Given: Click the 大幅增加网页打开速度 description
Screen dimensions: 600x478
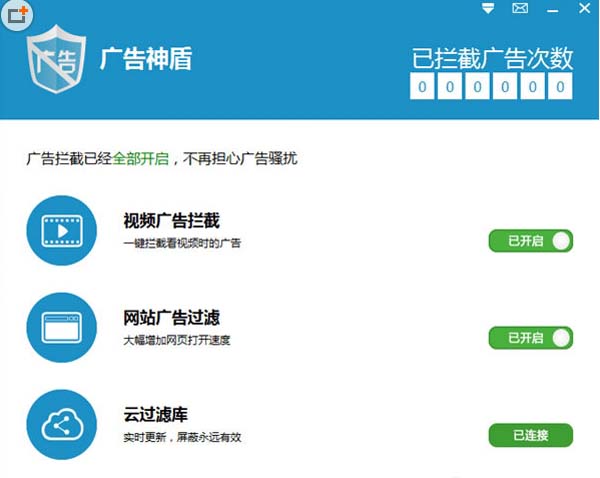Looking at the screenshot, I should 177,340.
